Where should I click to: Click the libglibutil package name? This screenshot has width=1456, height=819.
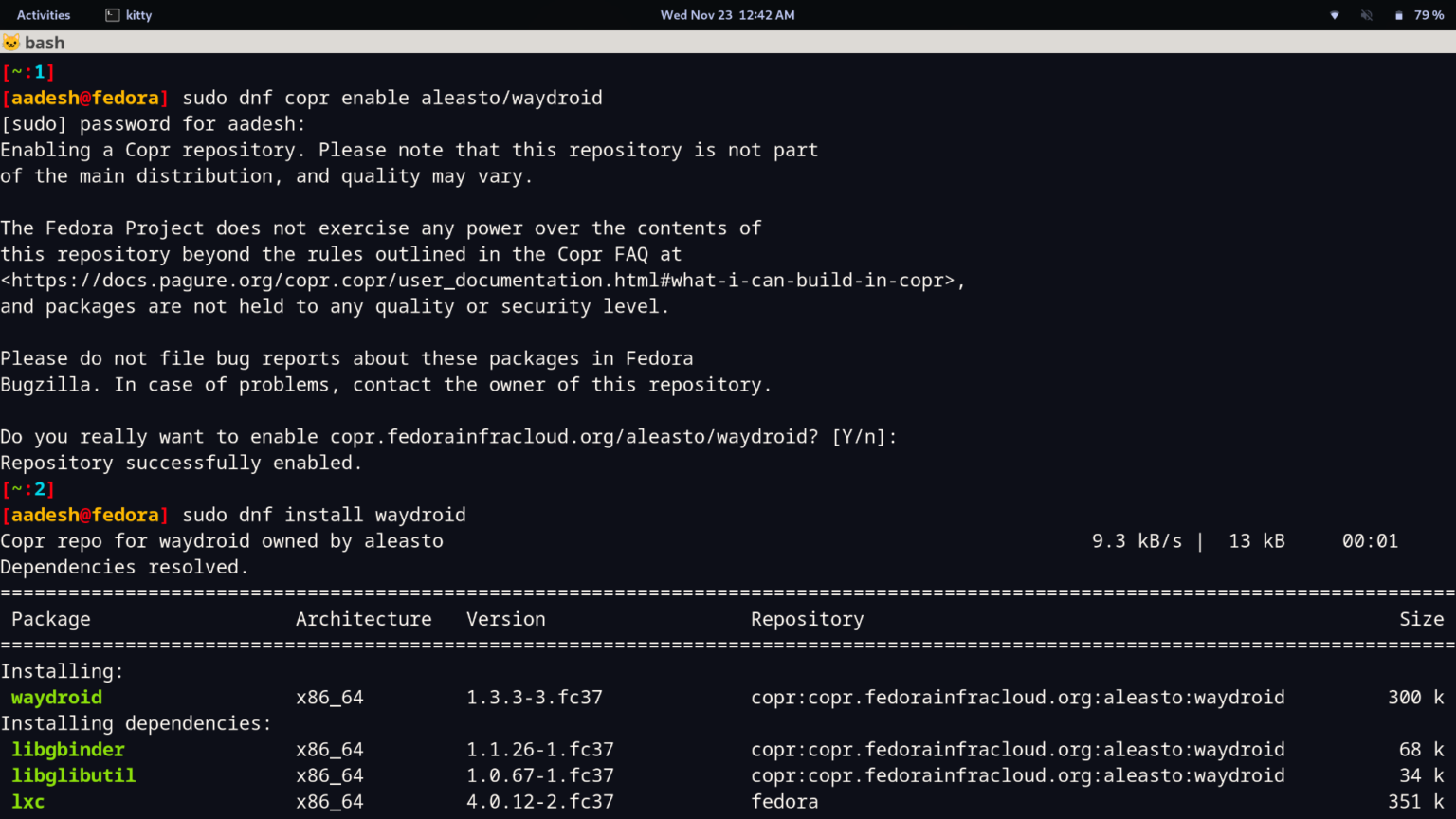coord(73,775)
